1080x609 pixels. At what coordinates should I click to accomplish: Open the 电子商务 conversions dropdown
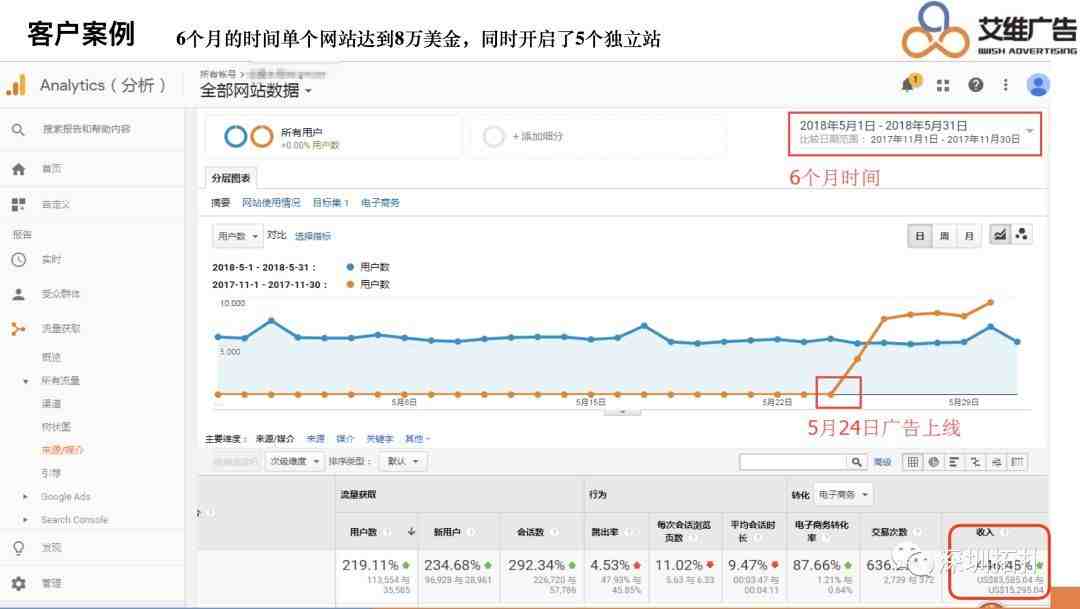pos(843,495)
